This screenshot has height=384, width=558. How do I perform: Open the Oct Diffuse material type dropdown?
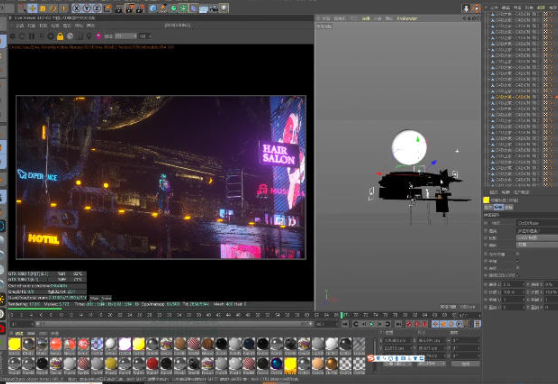pyautogui.click(x=537, y=223)
